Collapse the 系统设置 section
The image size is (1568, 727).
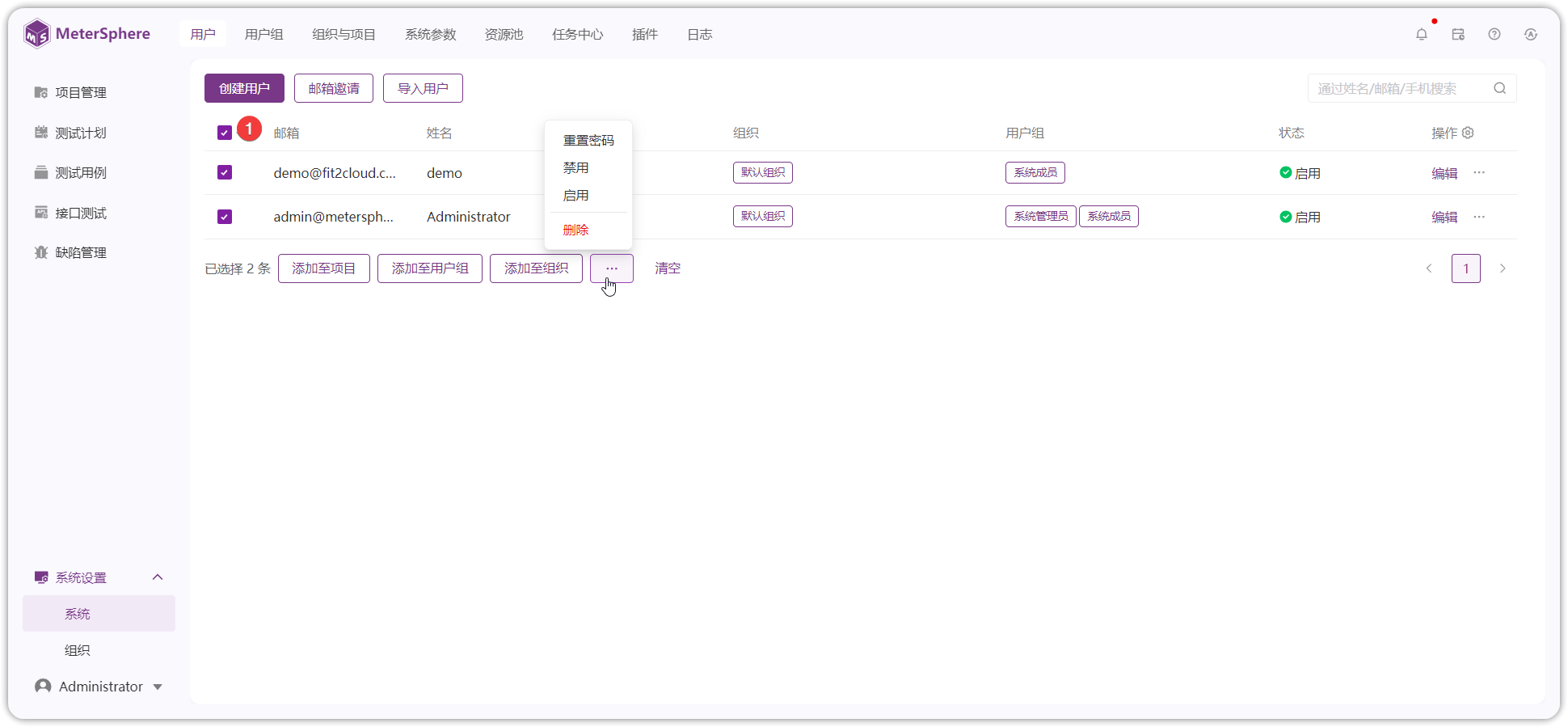[x=158, y=577]
